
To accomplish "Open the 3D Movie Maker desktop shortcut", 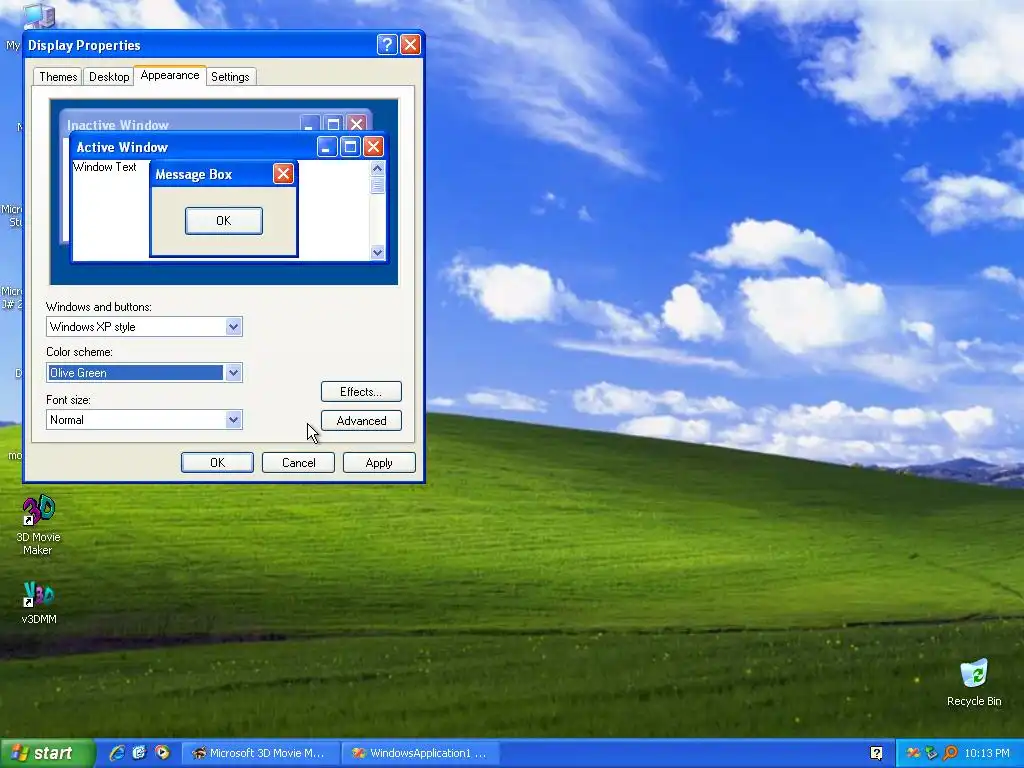I will click(x=38, y=526).
